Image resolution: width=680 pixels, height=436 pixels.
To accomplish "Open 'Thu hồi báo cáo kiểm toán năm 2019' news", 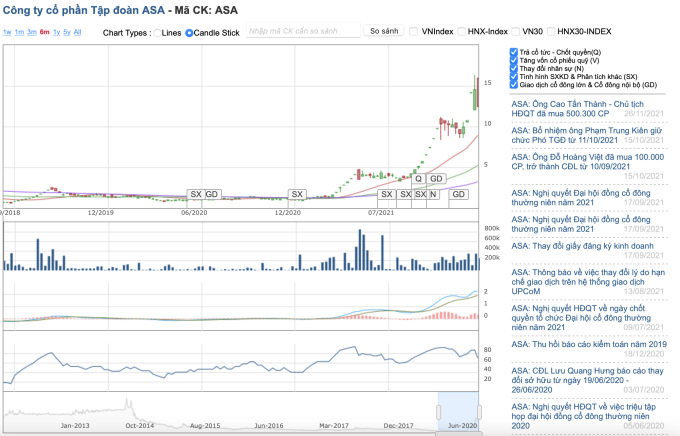I will [591, 344].
